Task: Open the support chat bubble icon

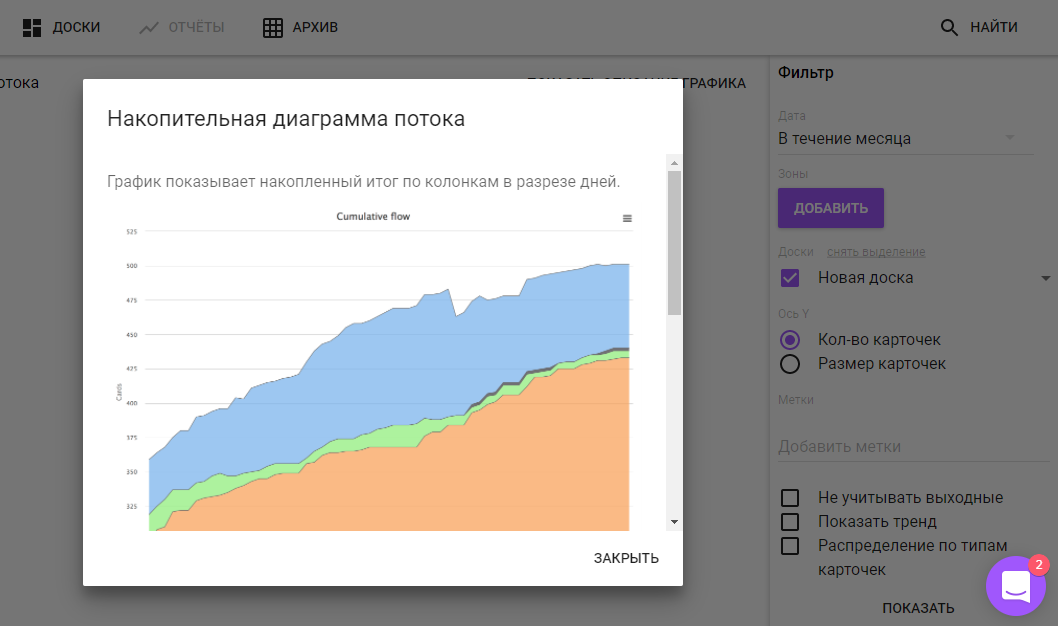Action: click(x=1015, y=586)
